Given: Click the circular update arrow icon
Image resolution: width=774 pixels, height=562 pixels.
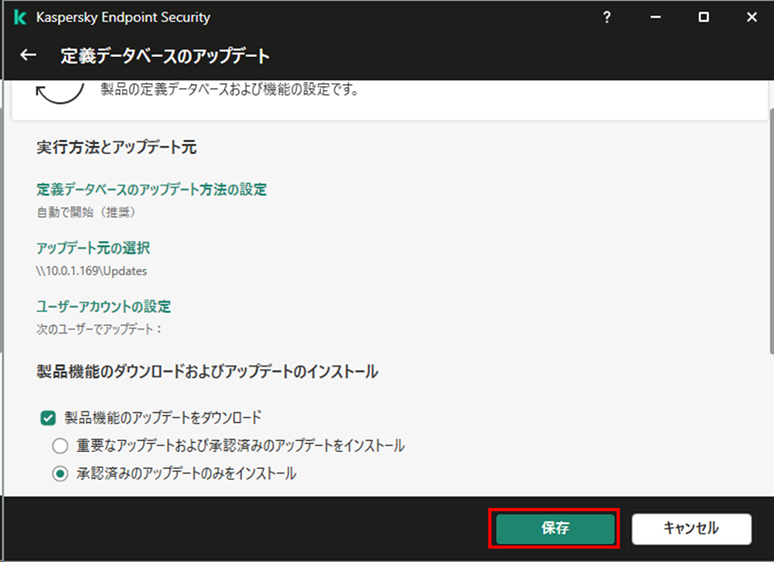Looking at the screenshot, I should click(60, 93).
